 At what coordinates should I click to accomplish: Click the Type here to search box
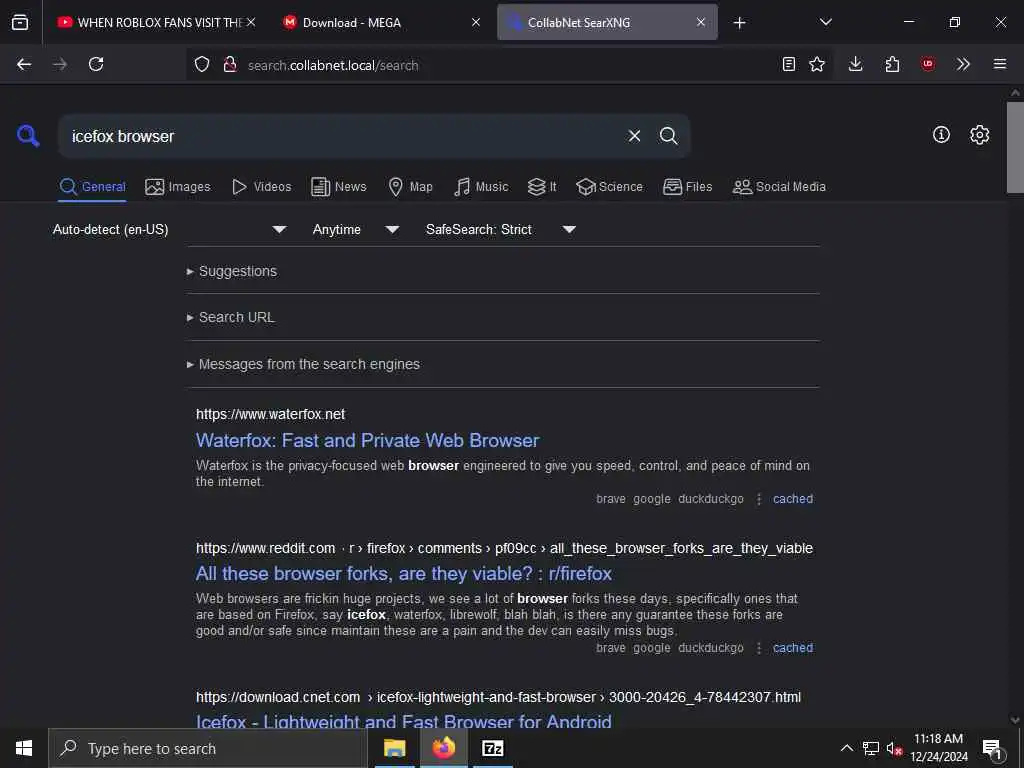pyautogui.click(x=208, y=748)
